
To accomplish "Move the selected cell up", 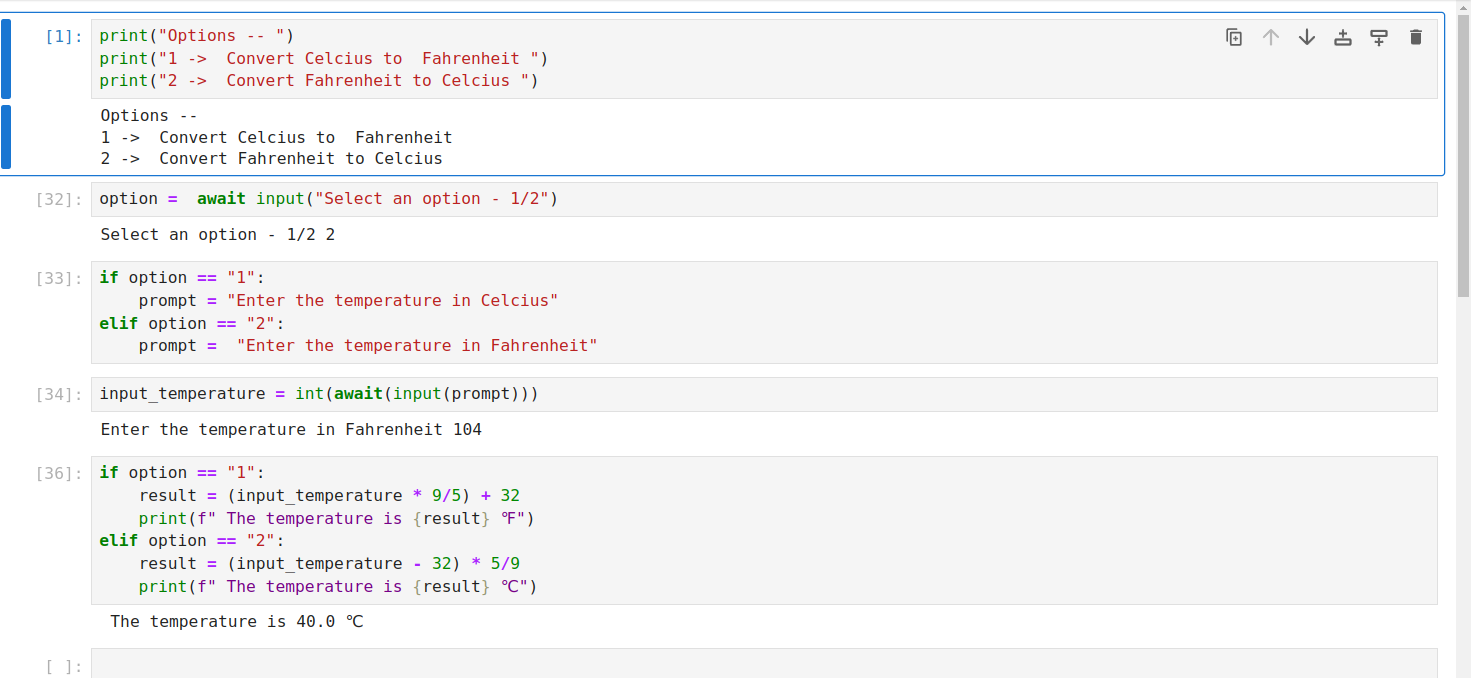I will (x=1270, y=36).
